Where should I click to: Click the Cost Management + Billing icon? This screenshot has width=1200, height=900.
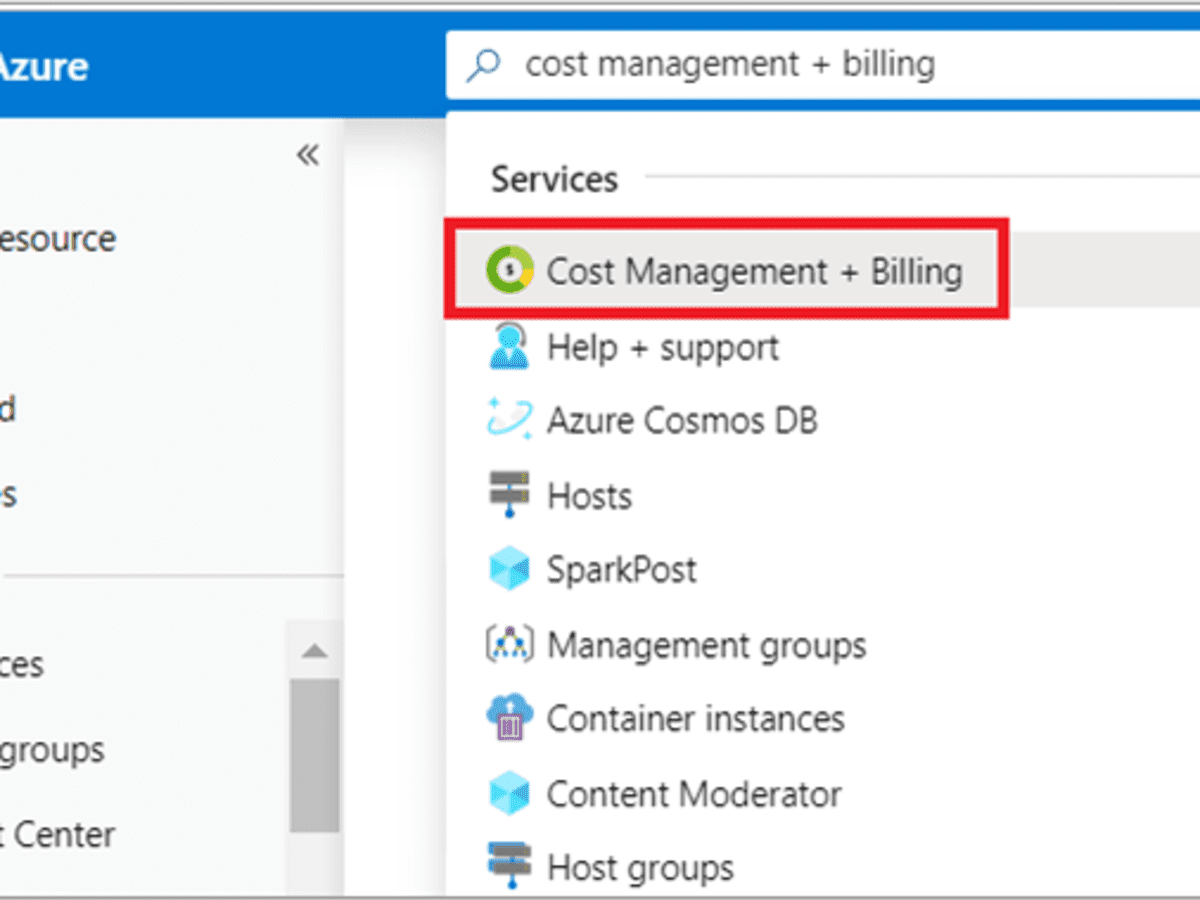(510, 271)
